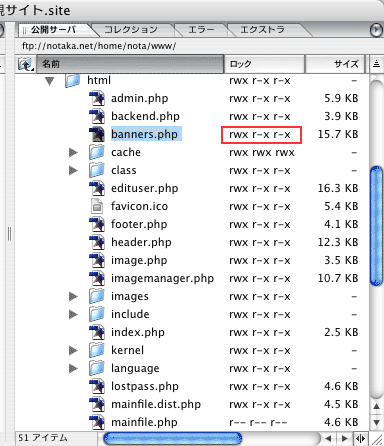Click the class folder icon
Image resolution: width=384 pixels, height=446 pixels.
click(x=97, y=170)
